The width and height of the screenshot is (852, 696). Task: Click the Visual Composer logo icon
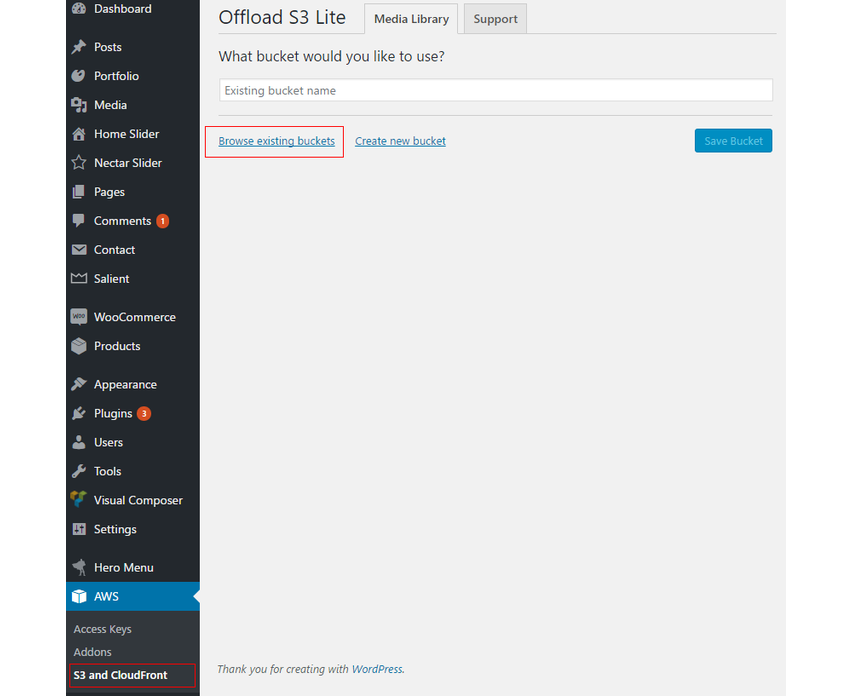click(79, 499)
